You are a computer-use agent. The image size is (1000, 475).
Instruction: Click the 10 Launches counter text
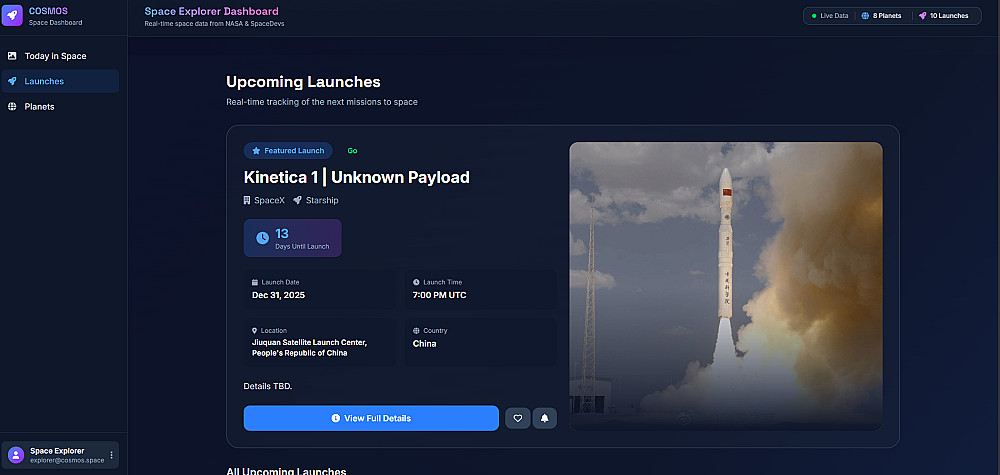tap(949, 16)
